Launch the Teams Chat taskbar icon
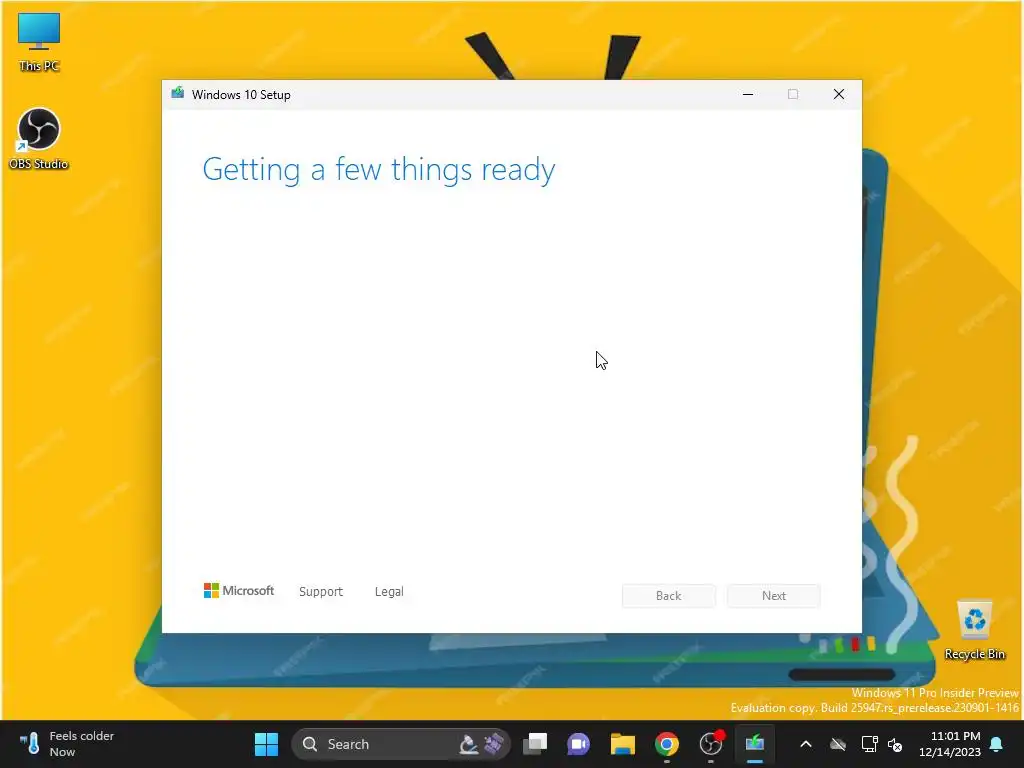 pos(579,744)
